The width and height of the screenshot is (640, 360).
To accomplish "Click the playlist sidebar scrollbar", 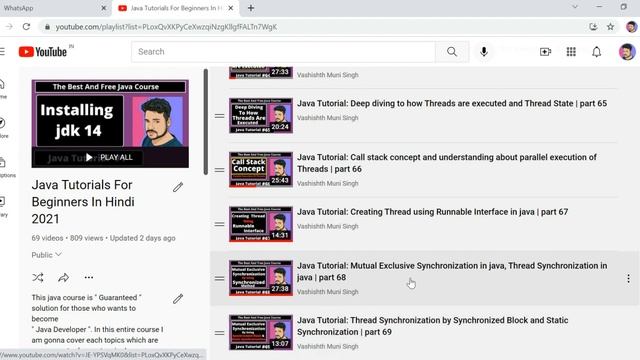I will point(206,122).
